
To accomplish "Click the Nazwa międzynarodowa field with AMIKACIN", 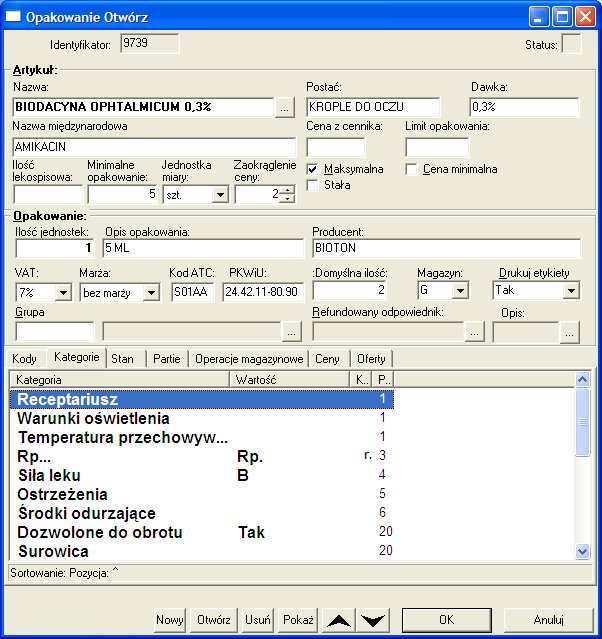I will click(x=154, y=147).
